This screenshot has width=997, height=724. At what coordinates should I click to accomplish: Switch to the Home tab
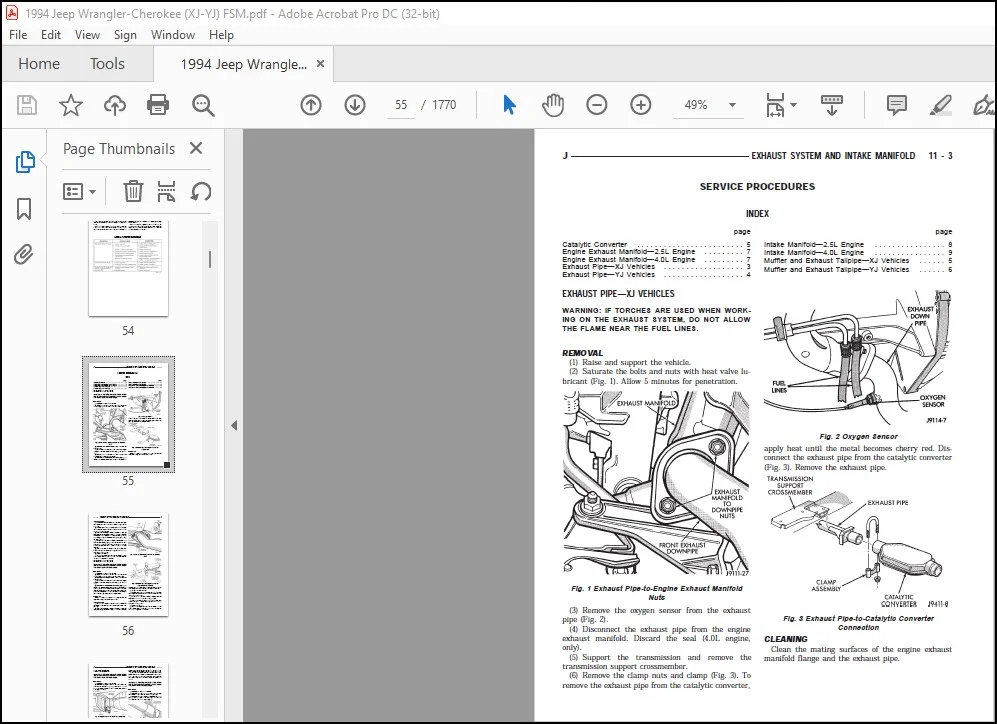pos(39,64)
